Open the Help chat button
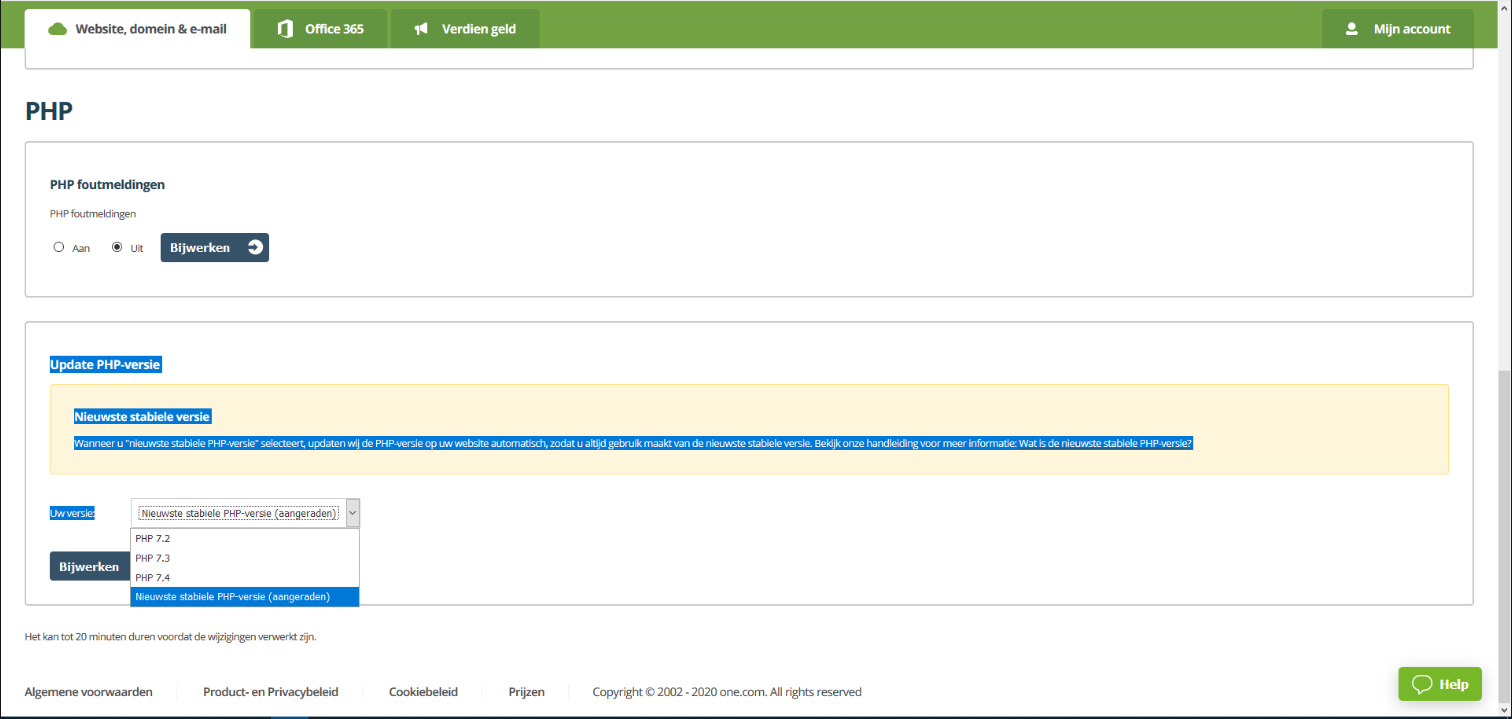 pyautogui.click(x=1439, y=684)
